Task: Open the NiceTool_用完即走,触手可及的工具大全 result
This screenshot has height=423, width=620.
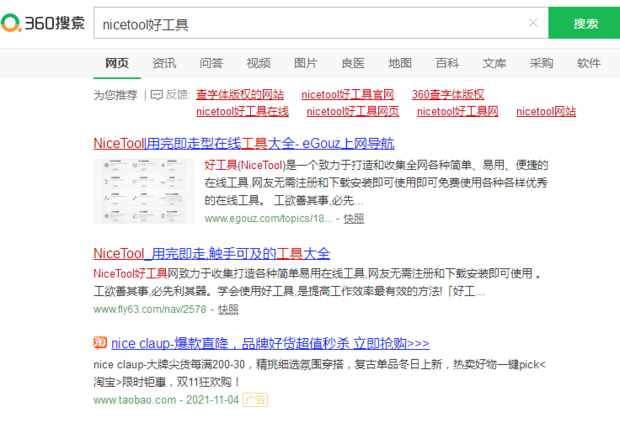Action: (212, 253)
